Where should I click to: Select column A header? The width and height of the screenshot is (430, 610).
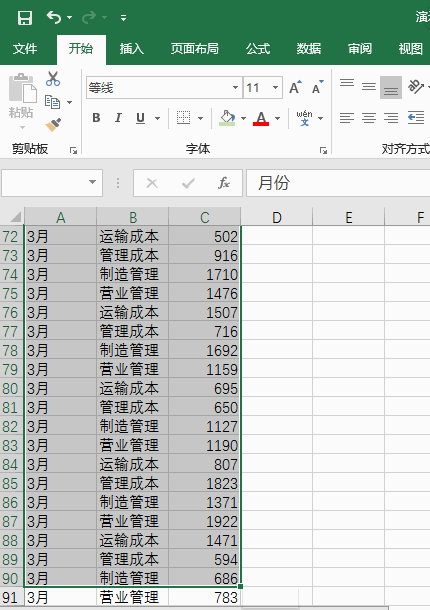point(60,217)
